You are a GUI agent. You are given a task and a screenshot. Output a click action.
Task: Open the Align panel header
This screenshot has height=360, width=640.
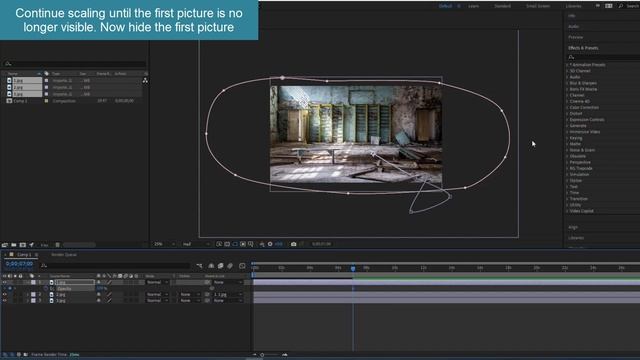click(x=573, y=227)
